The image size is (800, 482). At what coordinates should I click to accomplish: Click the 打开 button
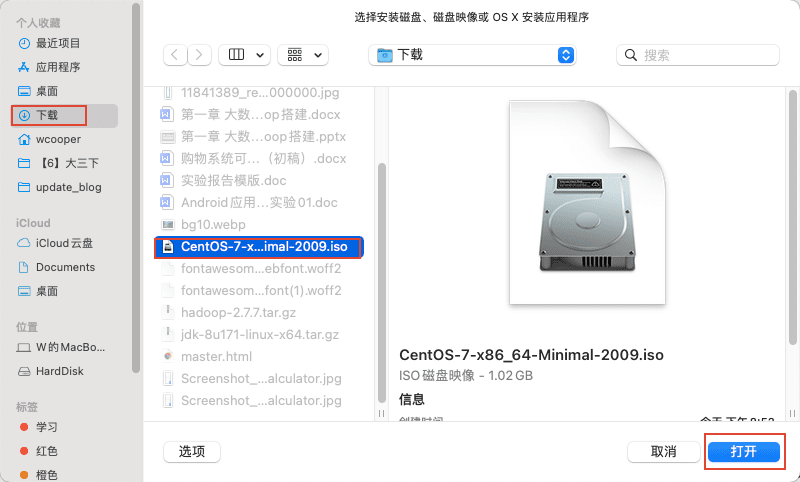(743, 452)
